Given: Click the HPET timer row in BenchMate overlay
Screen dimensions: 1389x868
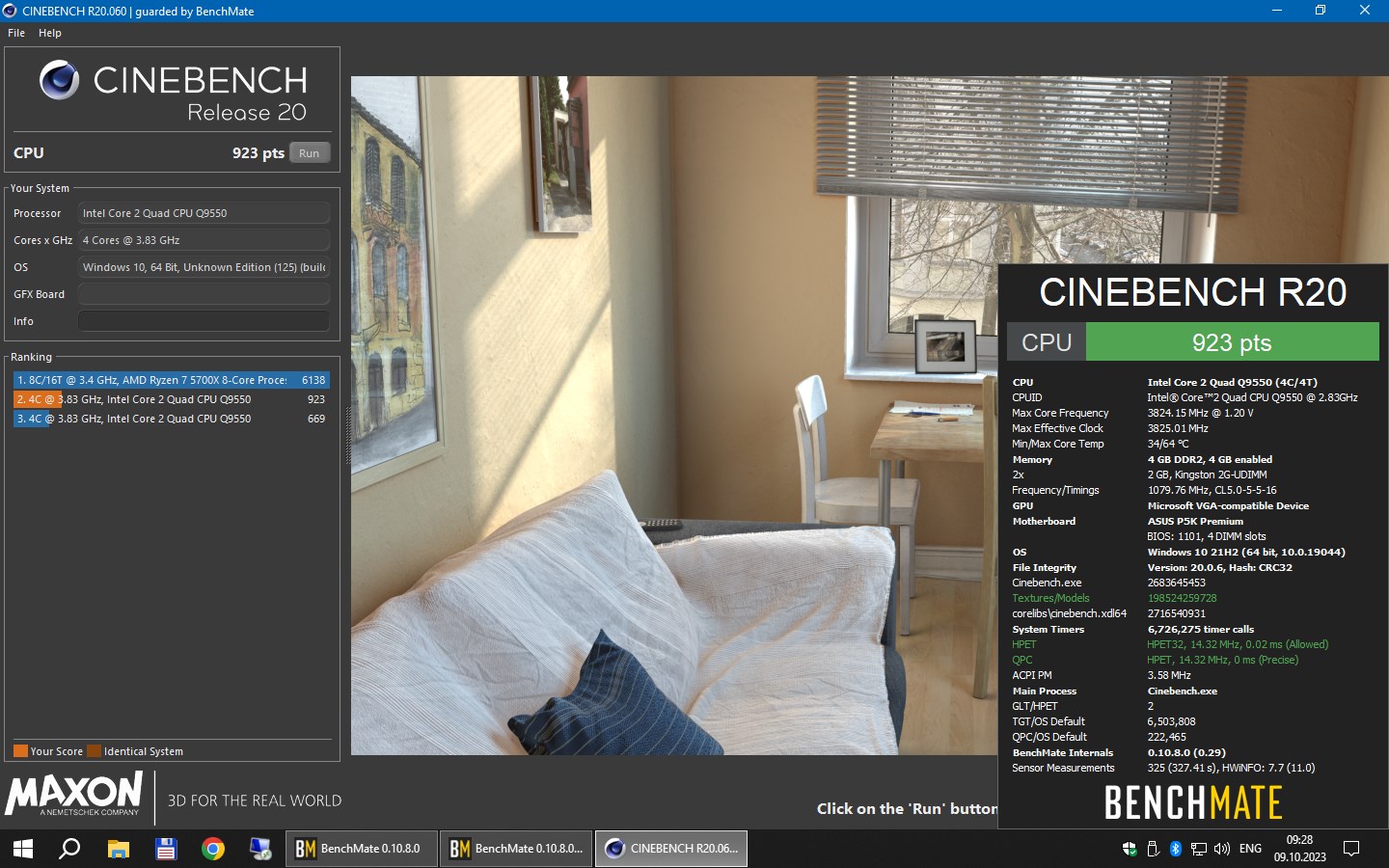Looking at the screenshot, I should 1170,644.
